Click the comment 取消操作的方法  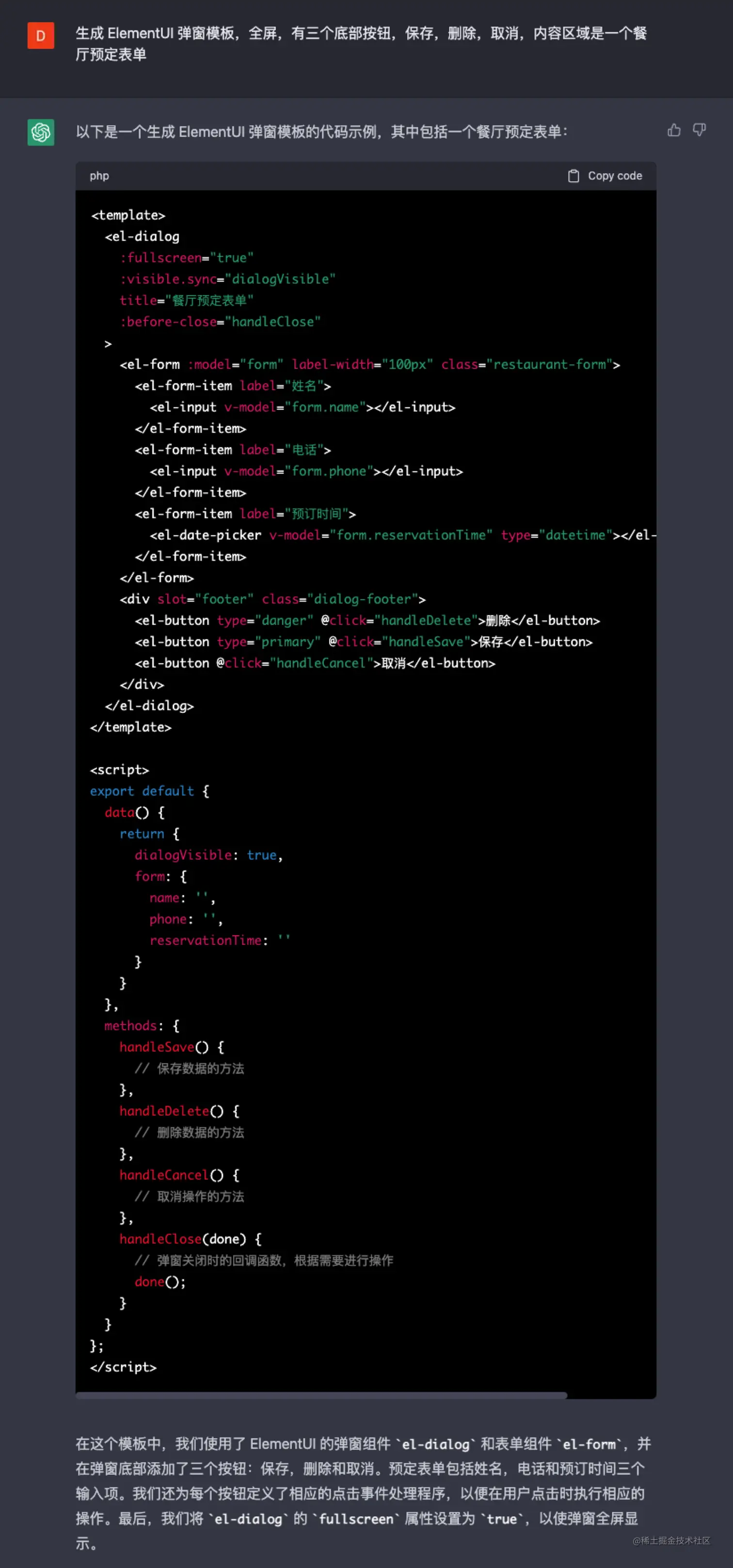[x=189, y=1196]
